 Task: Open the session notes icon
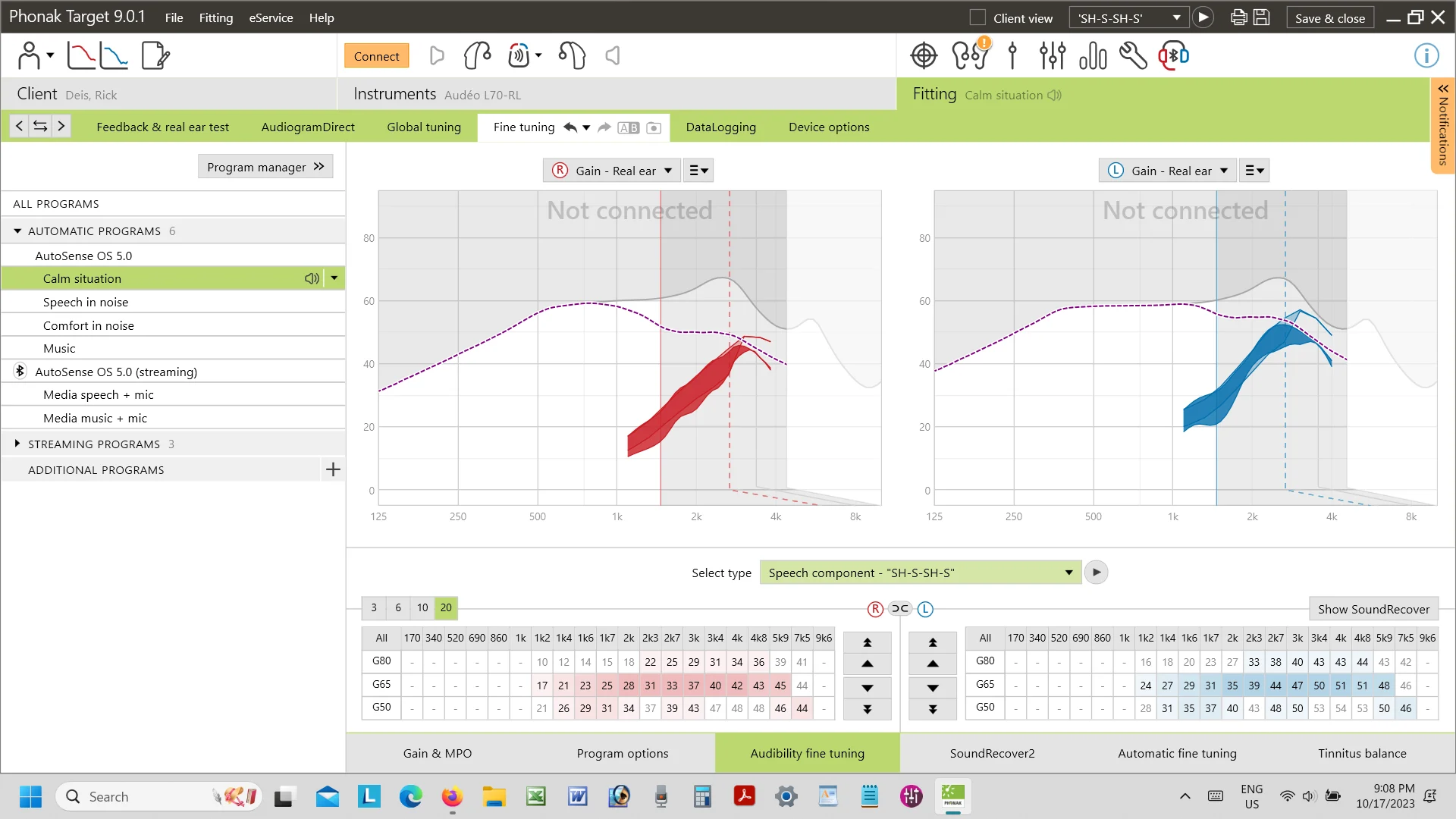click(155, 55)
